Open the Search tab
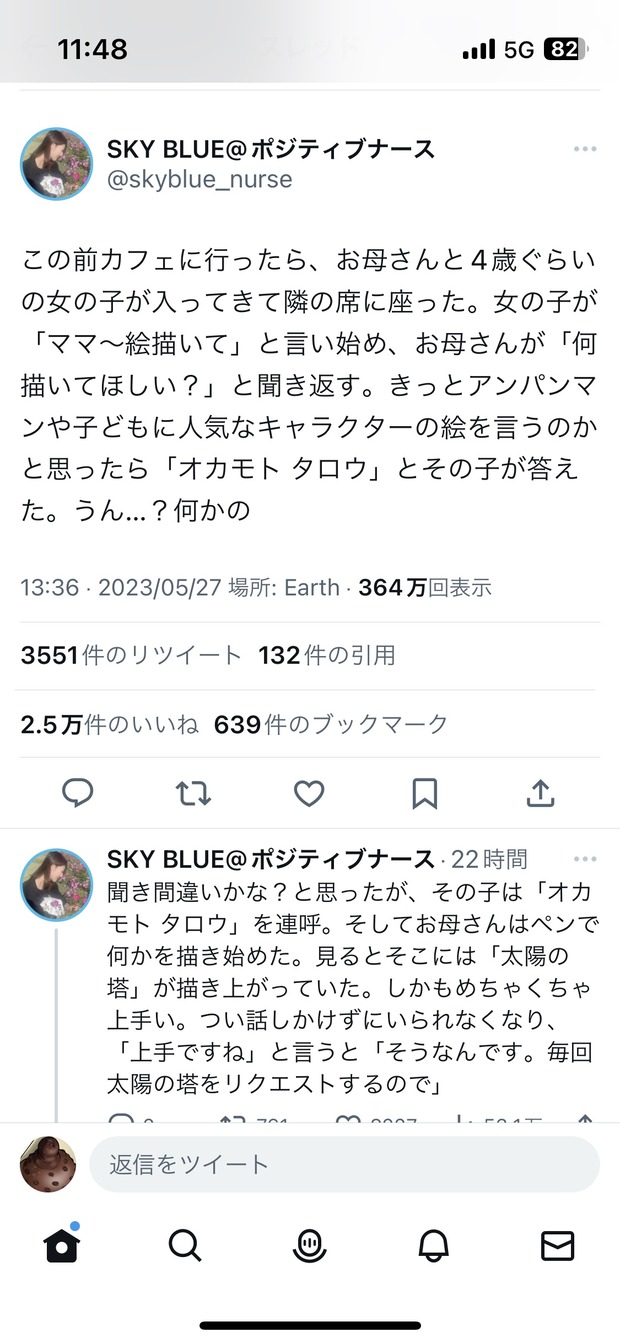620x1343 pixels. pos(185,1245)
